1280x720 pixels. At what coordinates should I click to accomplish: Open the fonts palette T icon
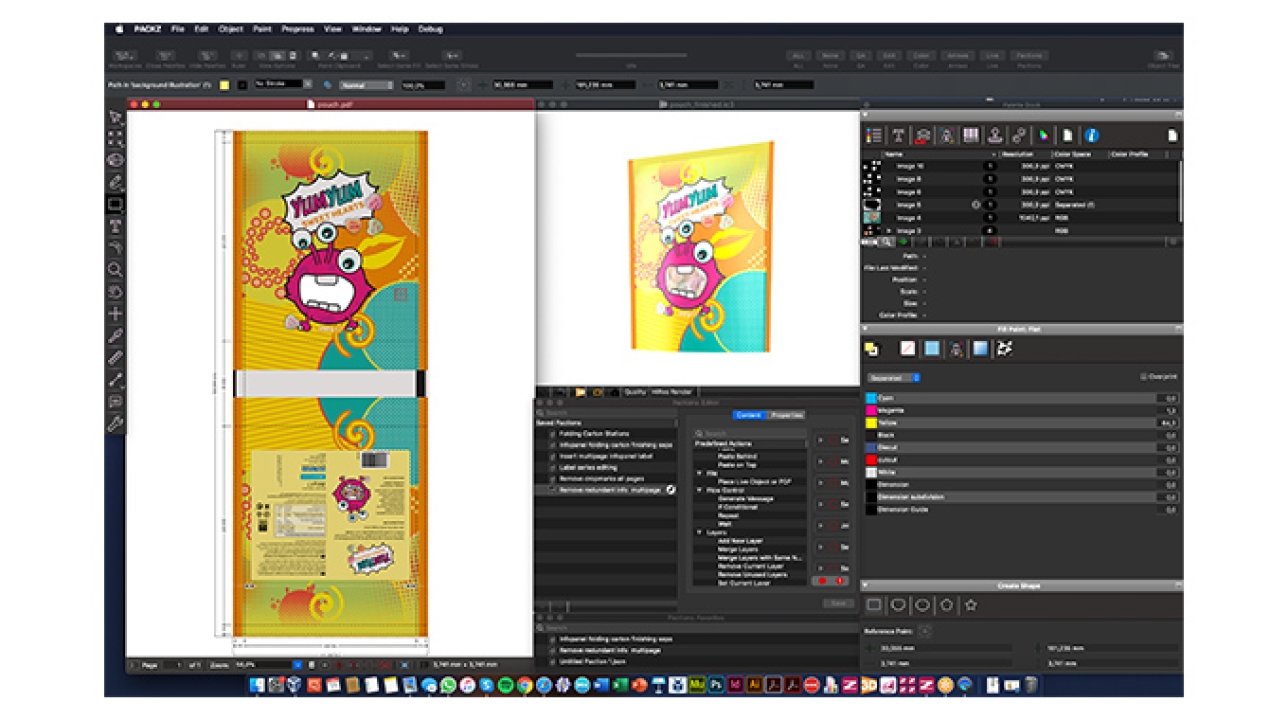(898, 136)
